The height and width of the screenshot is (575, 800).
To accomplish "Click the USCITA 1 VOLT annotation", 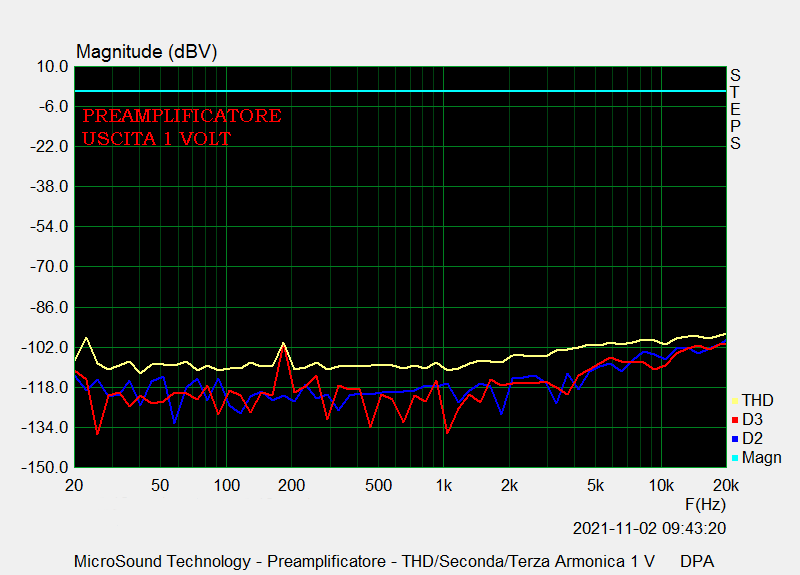I will click(157, 139).
